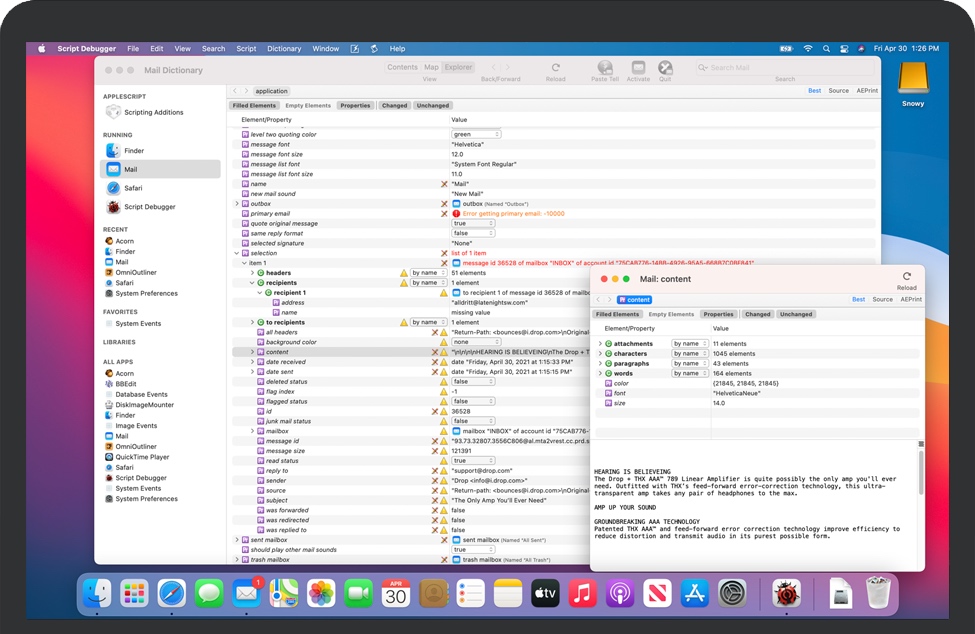Open Script Debugger from the Dock

click(x=786, y=593)
